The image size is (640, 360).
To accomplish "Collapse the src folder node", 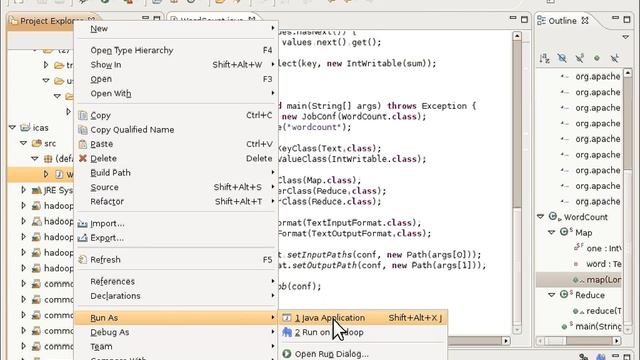I will [23, 143].
